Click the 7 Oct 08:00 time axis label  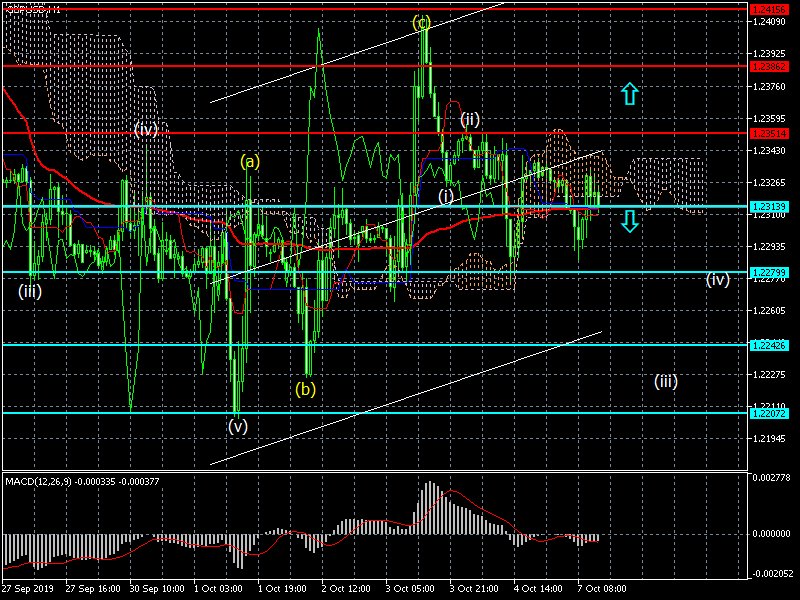coord(600,590)
